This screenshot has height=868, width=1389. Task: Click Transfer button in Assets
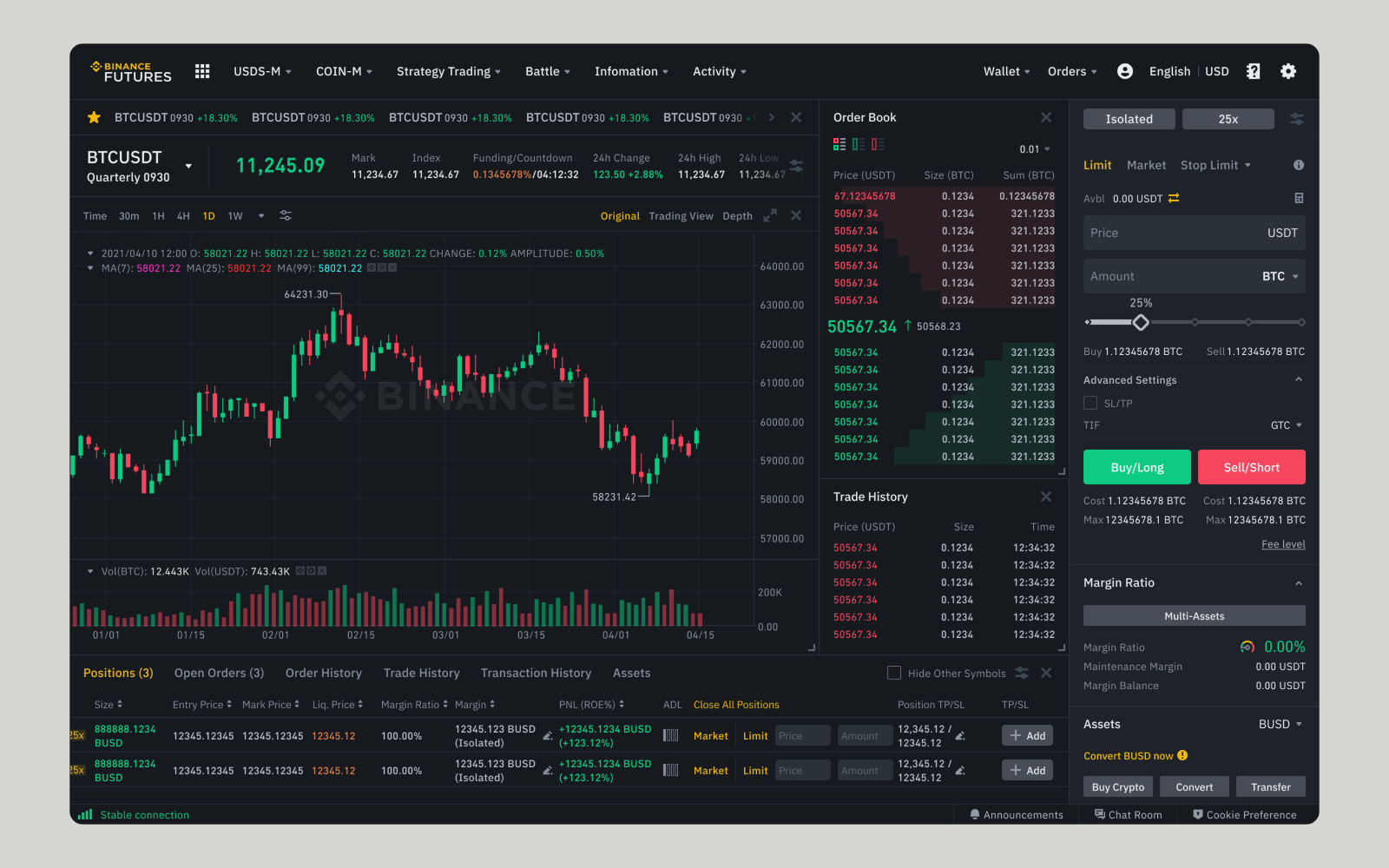click(x=1271, y=786)
